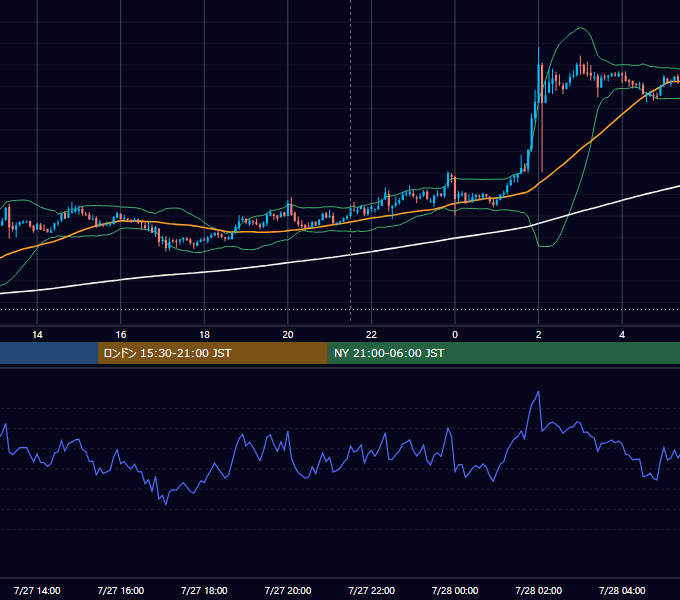Click the 14 hour axis label

[x=37, y=335]
